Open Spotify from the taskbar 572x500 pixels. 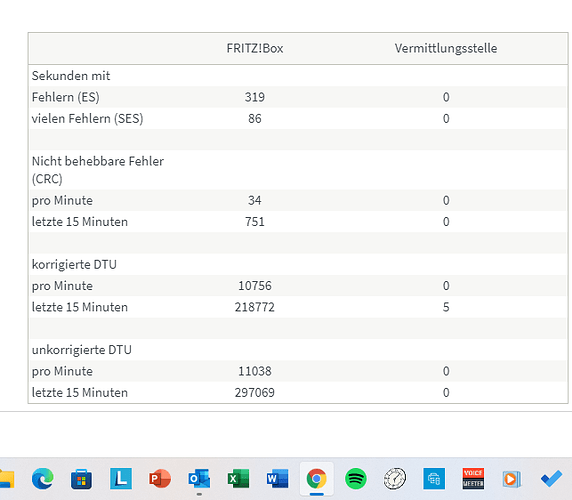(x=356, y=478)
